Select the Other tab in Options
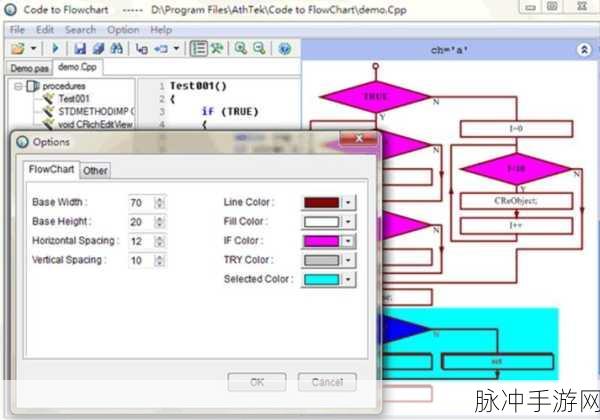 point(95,171)
